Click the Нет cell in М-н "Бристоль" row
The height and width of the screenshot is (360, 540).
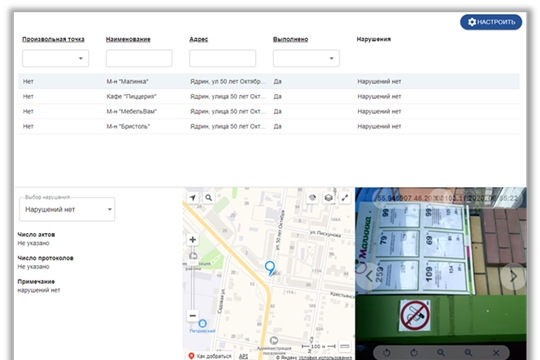pos(28,126)
